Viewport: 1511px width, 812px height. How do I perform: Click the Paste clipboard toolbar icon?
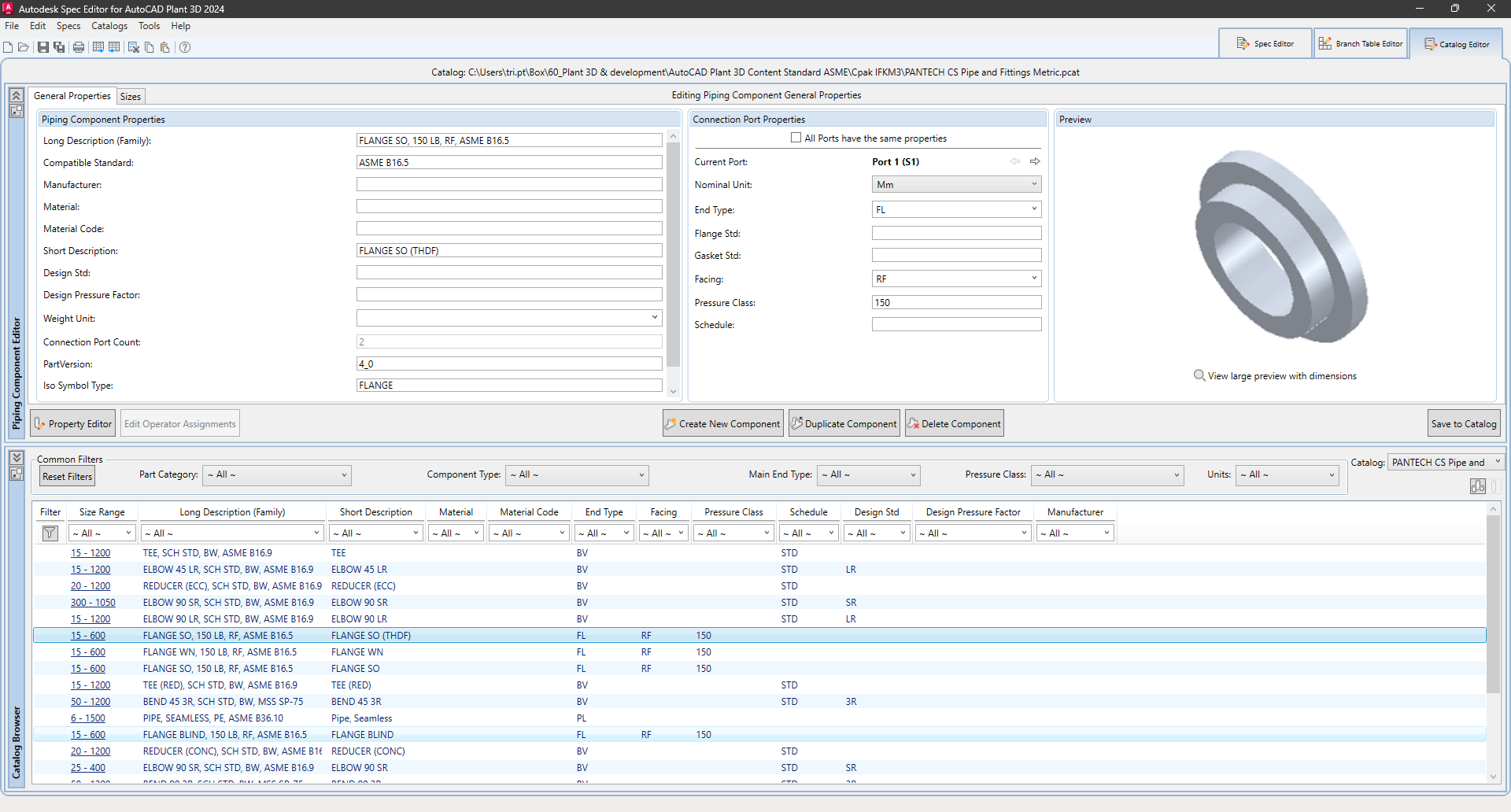[x=164, y=47]
